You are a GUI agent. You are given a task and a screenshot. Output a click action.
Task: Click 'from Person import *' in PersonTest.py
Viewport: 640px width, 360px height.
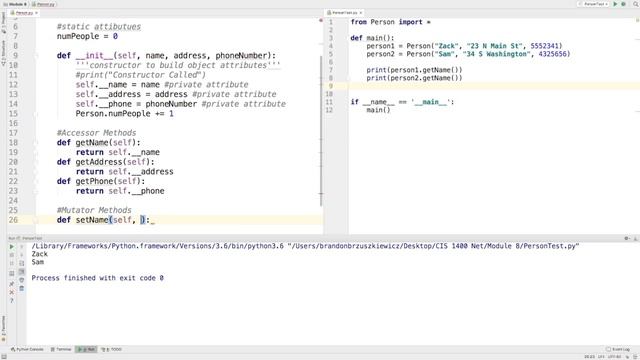pyautogui.click(x=391, y=22)
